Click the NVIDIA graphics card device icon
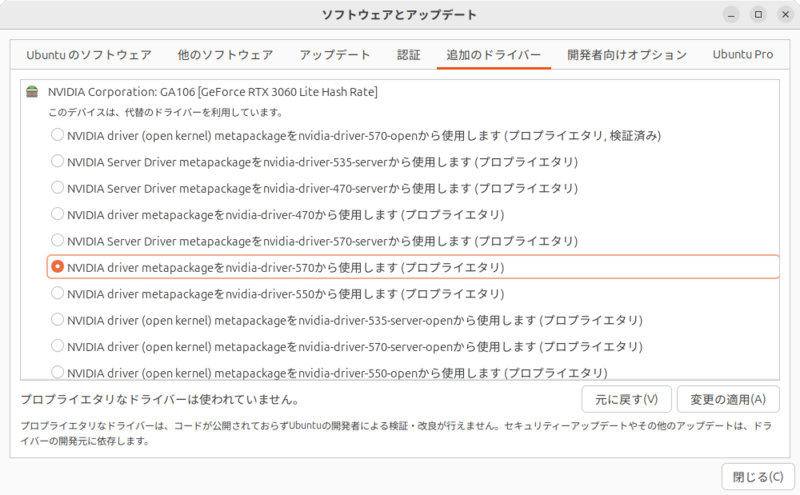This screenshot has width=800, height=495. point(31,92)
